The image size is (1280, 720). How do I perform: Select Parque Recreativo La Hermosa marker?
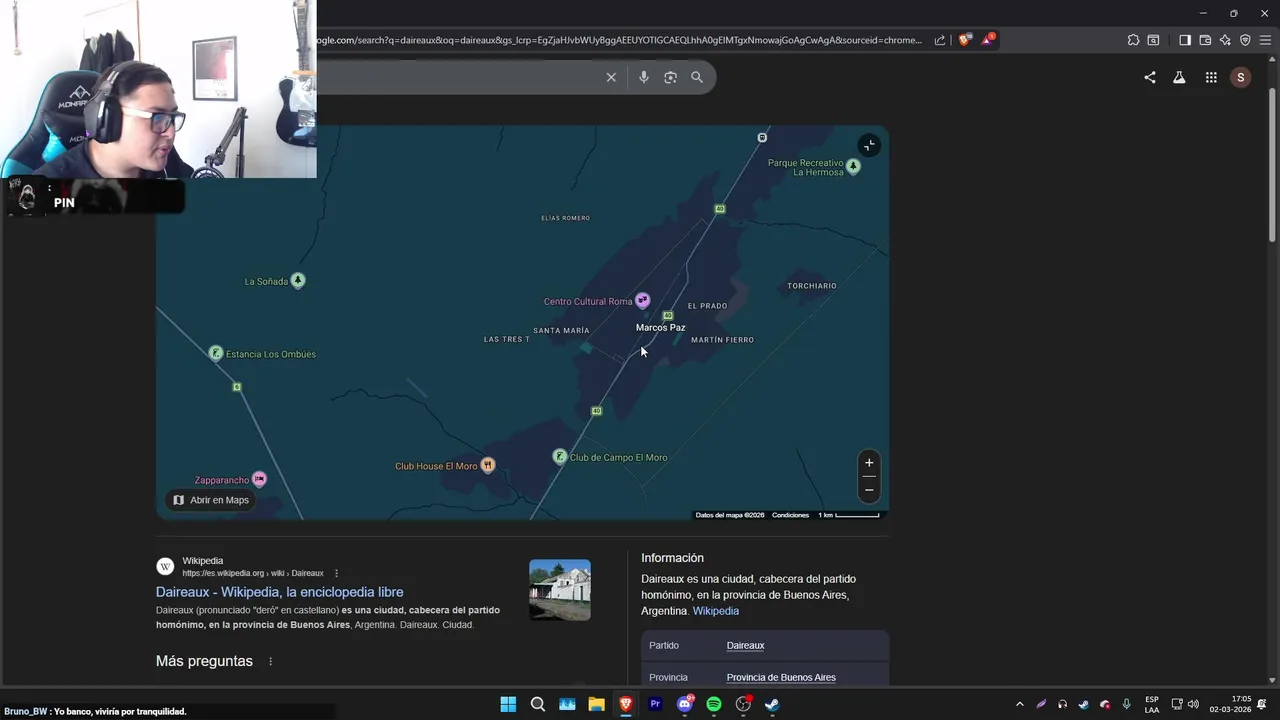coord(853,167)
